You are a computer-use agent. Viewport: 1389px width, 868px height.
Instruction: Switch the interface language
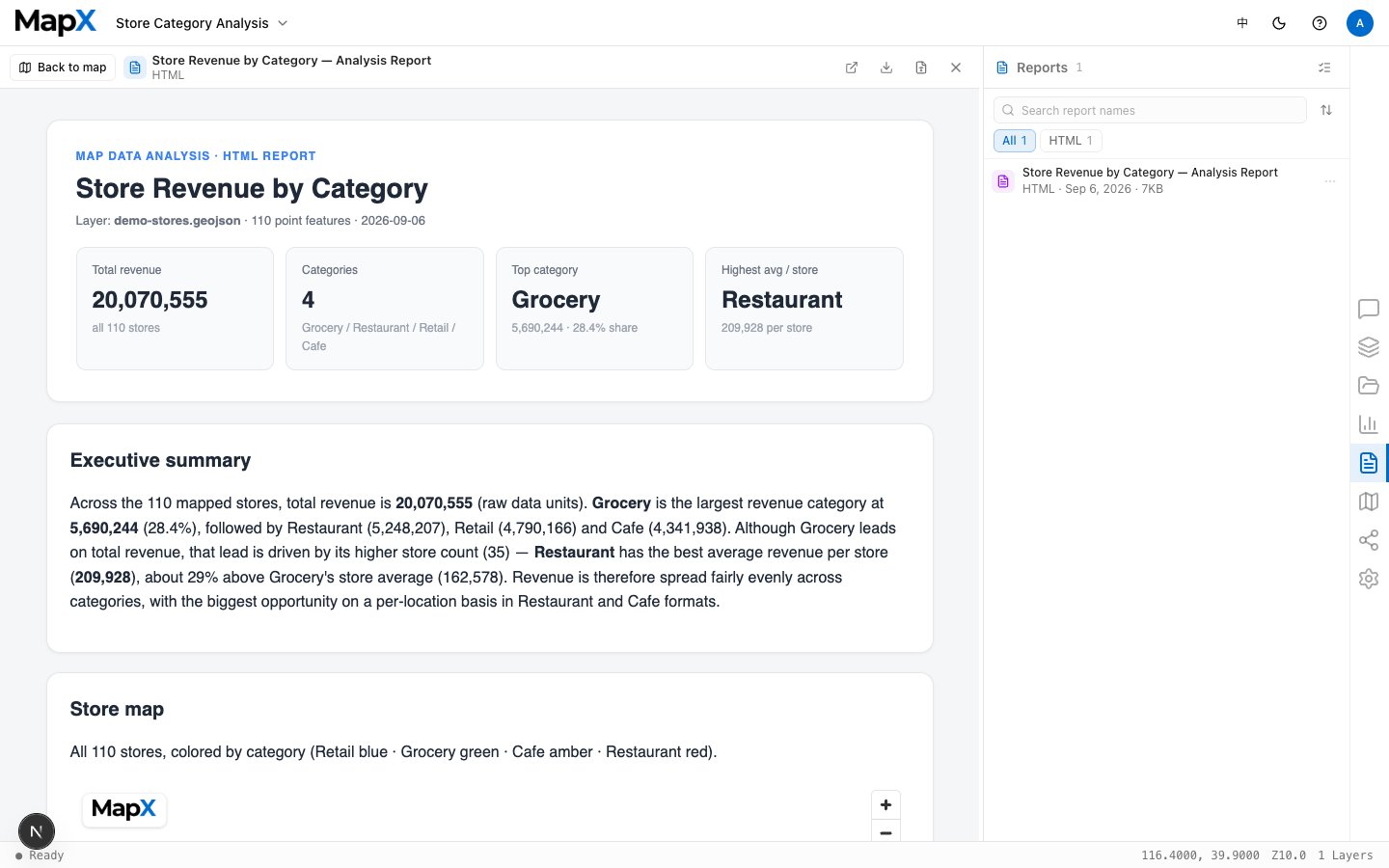[1242, 23]
